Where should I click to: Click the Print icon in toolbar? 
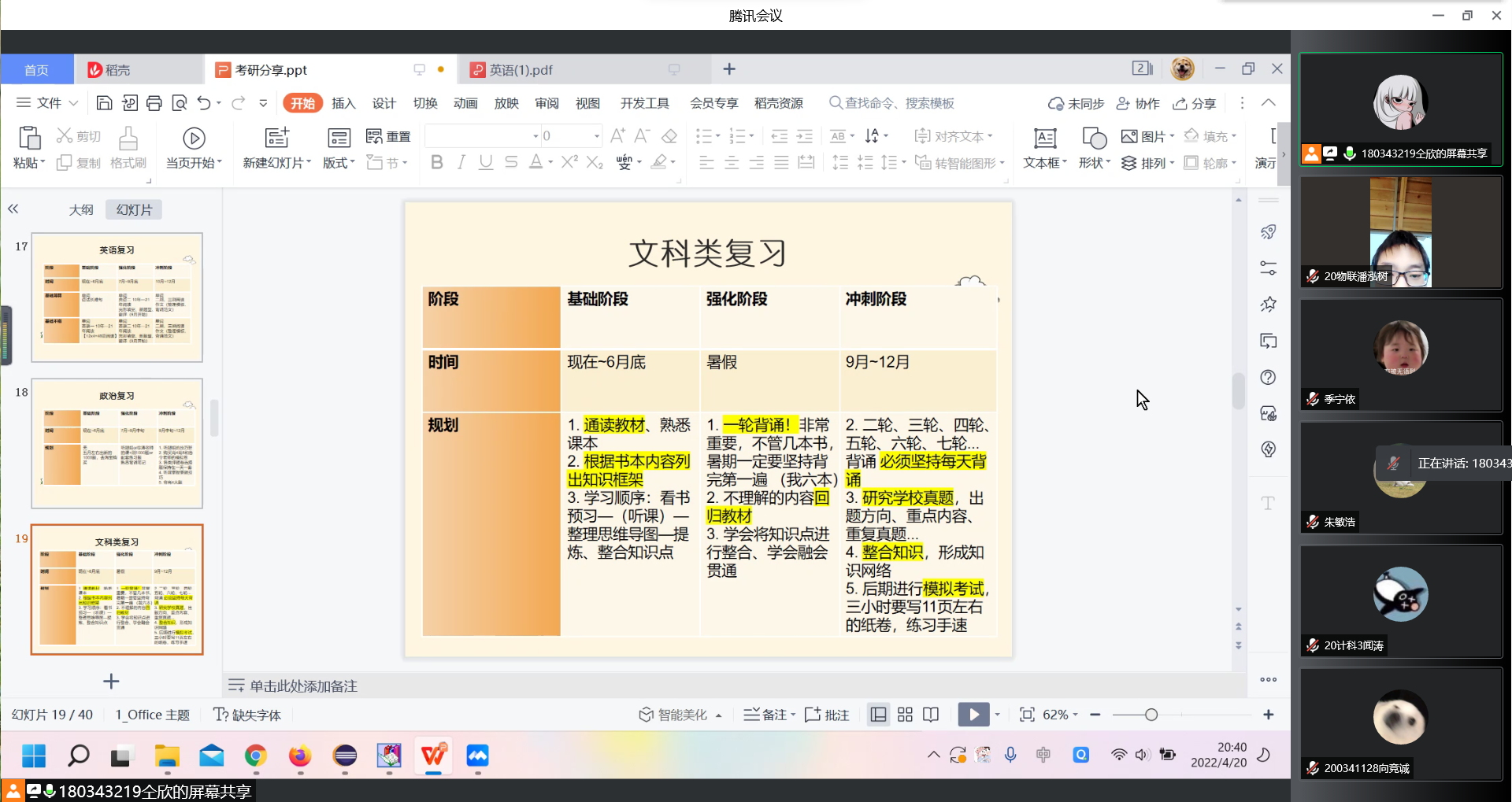pyautogui.click(x=154, y=103)
